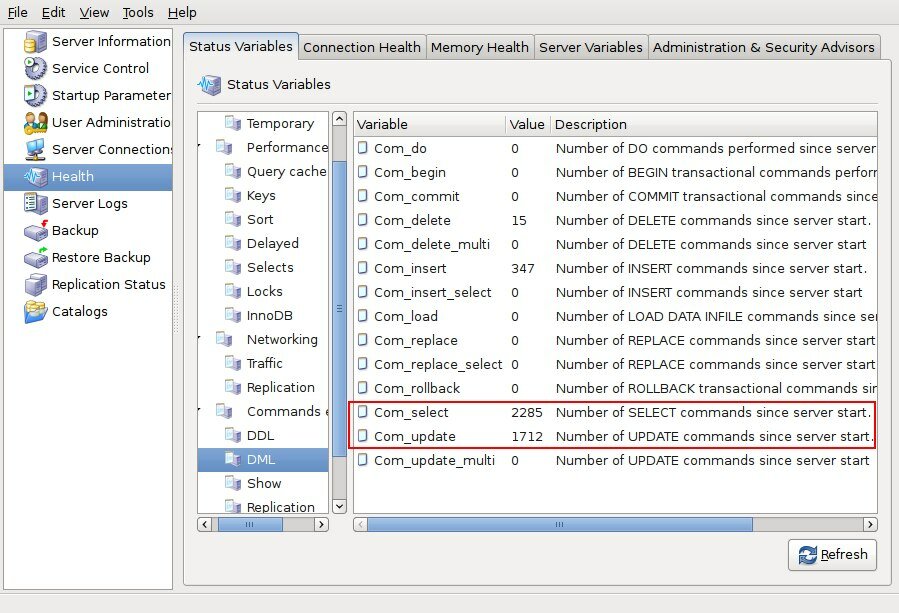Select the Networking tree item
The height and width of the screenshot is (613, 899).
[282, 339]
